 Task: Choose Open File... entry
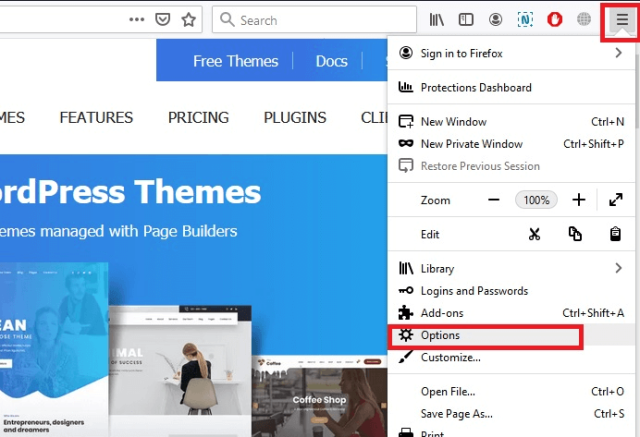tap(511, 392)
